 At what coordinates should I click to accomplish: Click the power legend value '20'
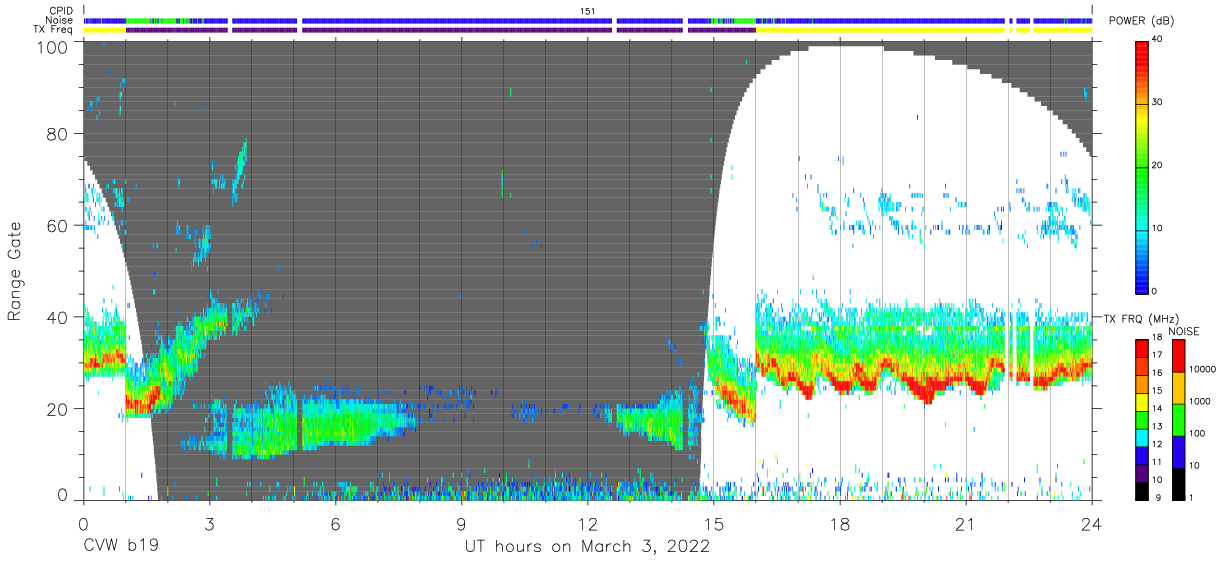point(1158,166)
